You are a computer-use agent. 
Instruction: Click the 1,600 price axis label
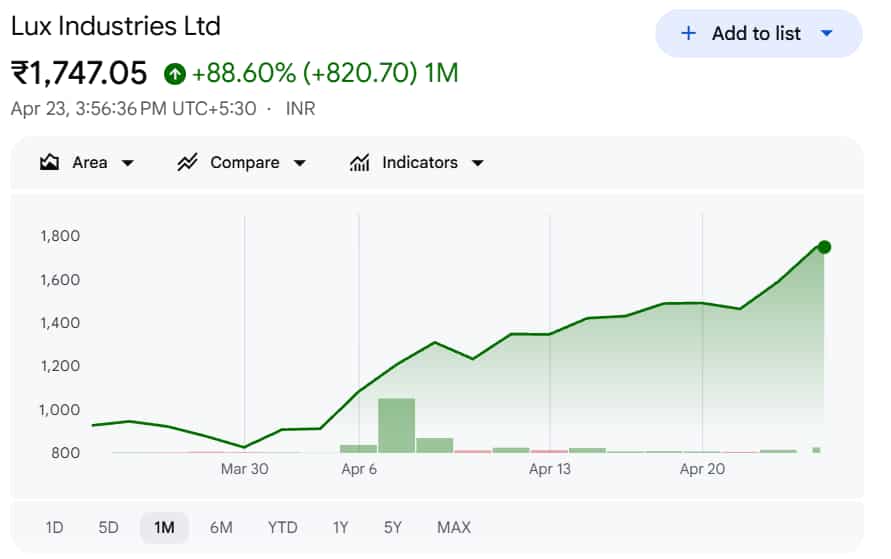point(60,280)
